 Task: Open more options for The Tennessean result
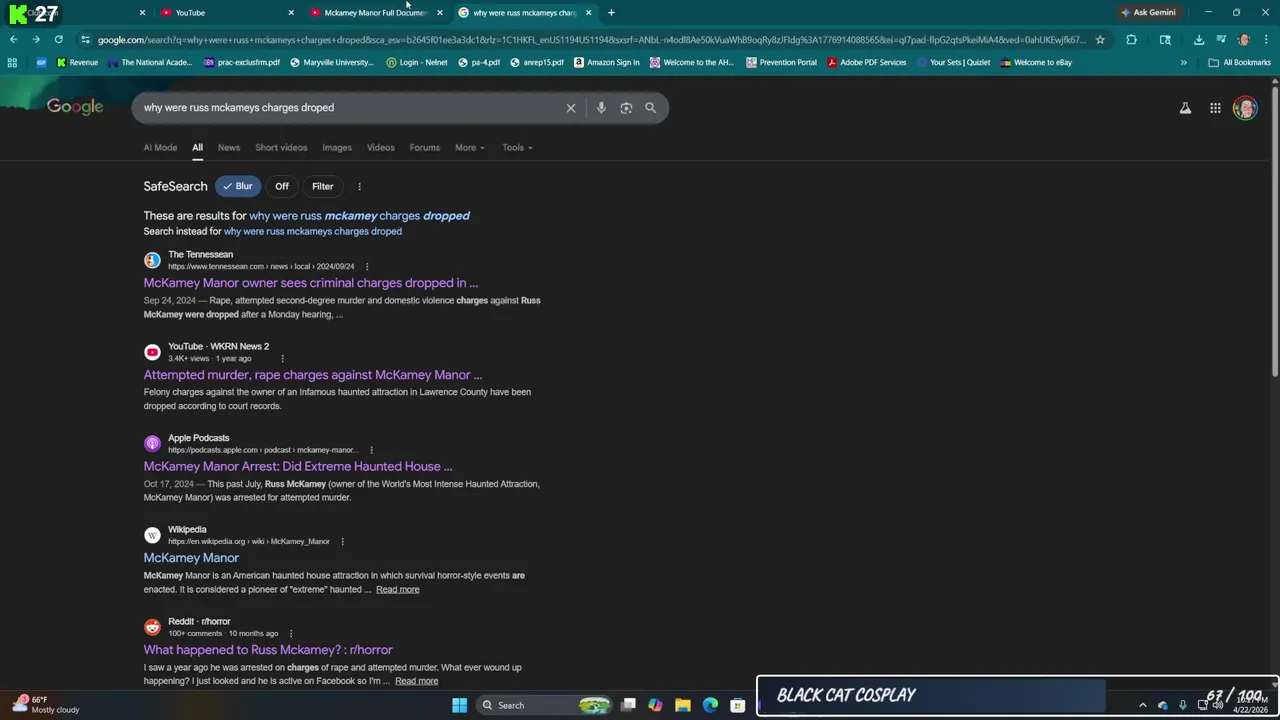[x=367, y=267]
